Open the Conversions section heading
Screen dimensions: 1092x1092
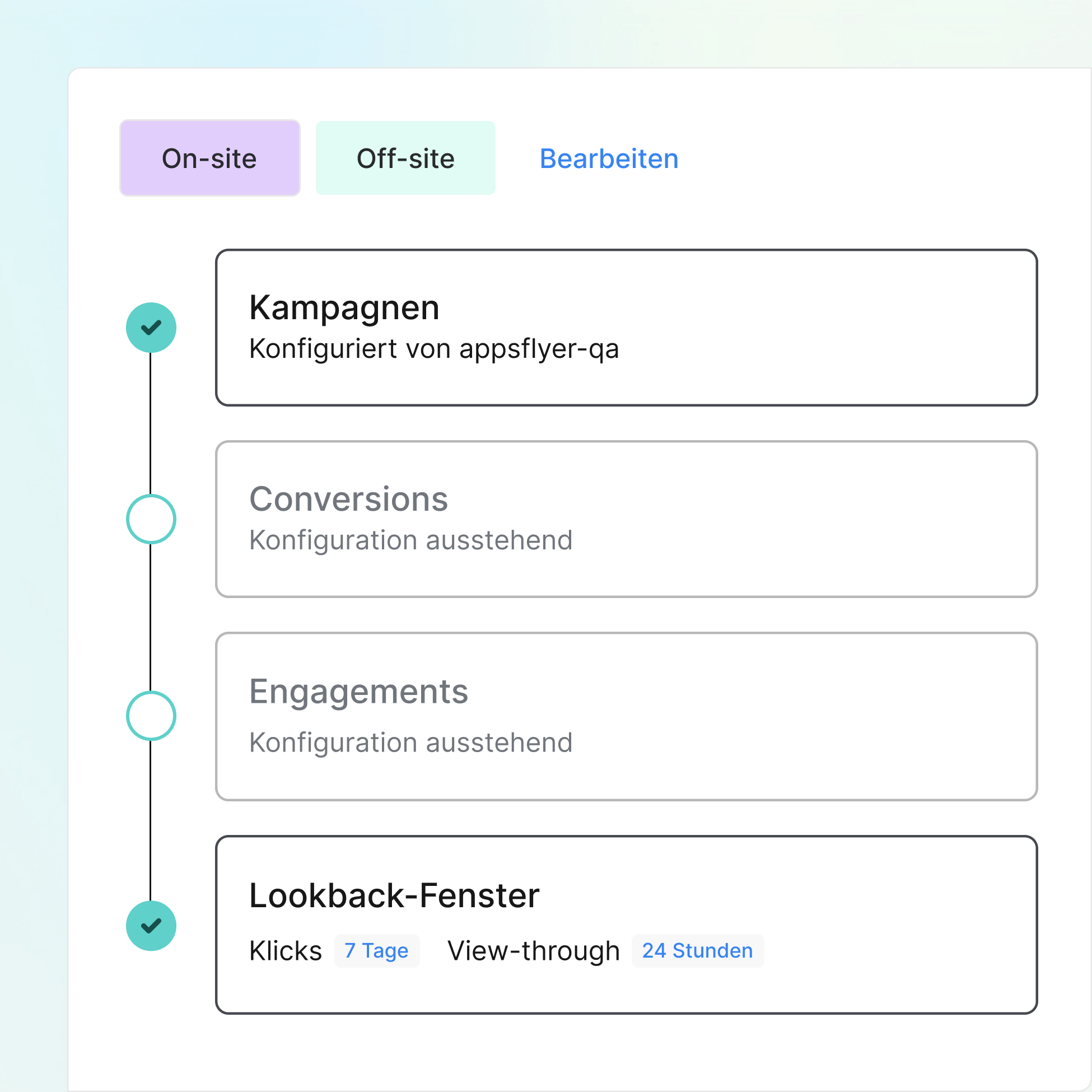click(348, 500)
